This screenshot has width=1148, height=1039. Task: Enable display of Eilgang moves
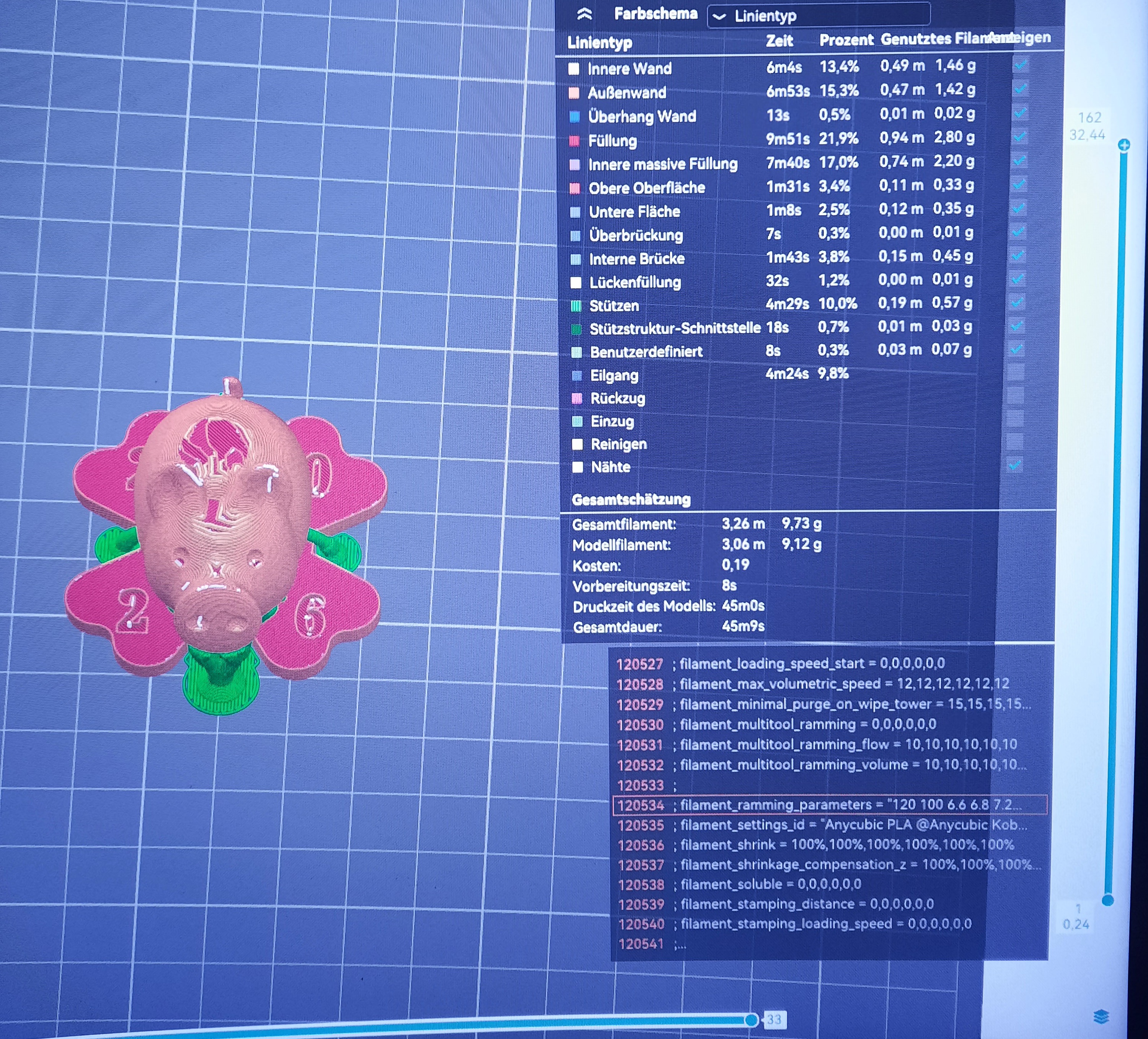[1016, 372]
